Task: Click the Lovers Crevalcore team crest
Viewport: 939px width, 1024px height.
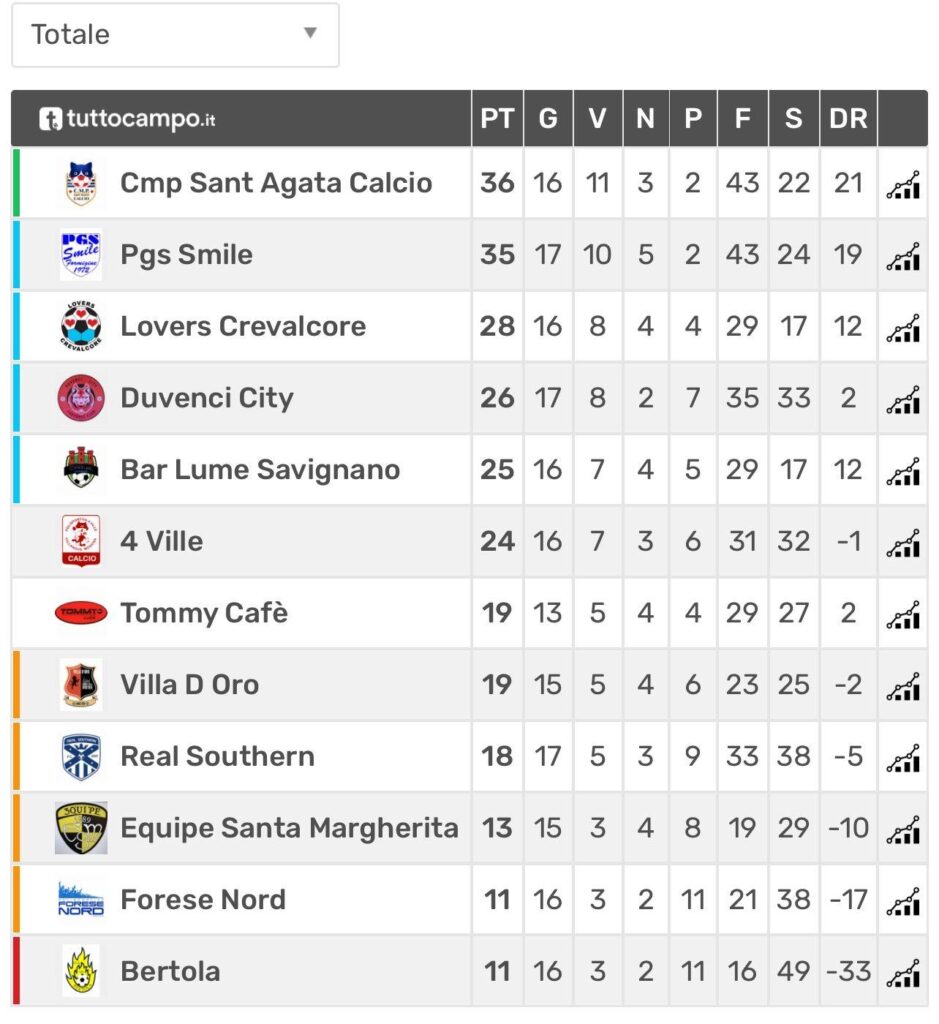Action: [x=81, y=326]
